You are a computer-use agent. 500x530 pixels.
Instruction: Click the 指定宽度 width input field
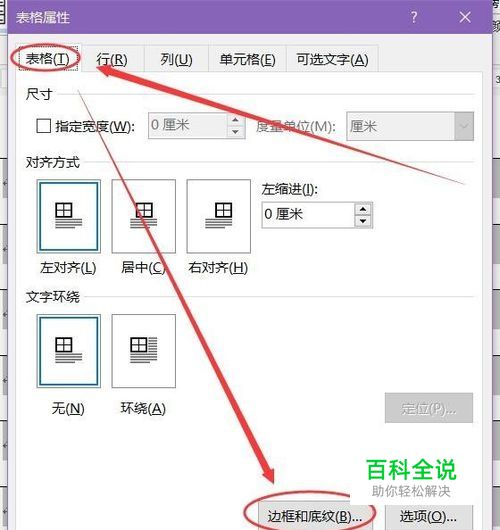point(188,125)
